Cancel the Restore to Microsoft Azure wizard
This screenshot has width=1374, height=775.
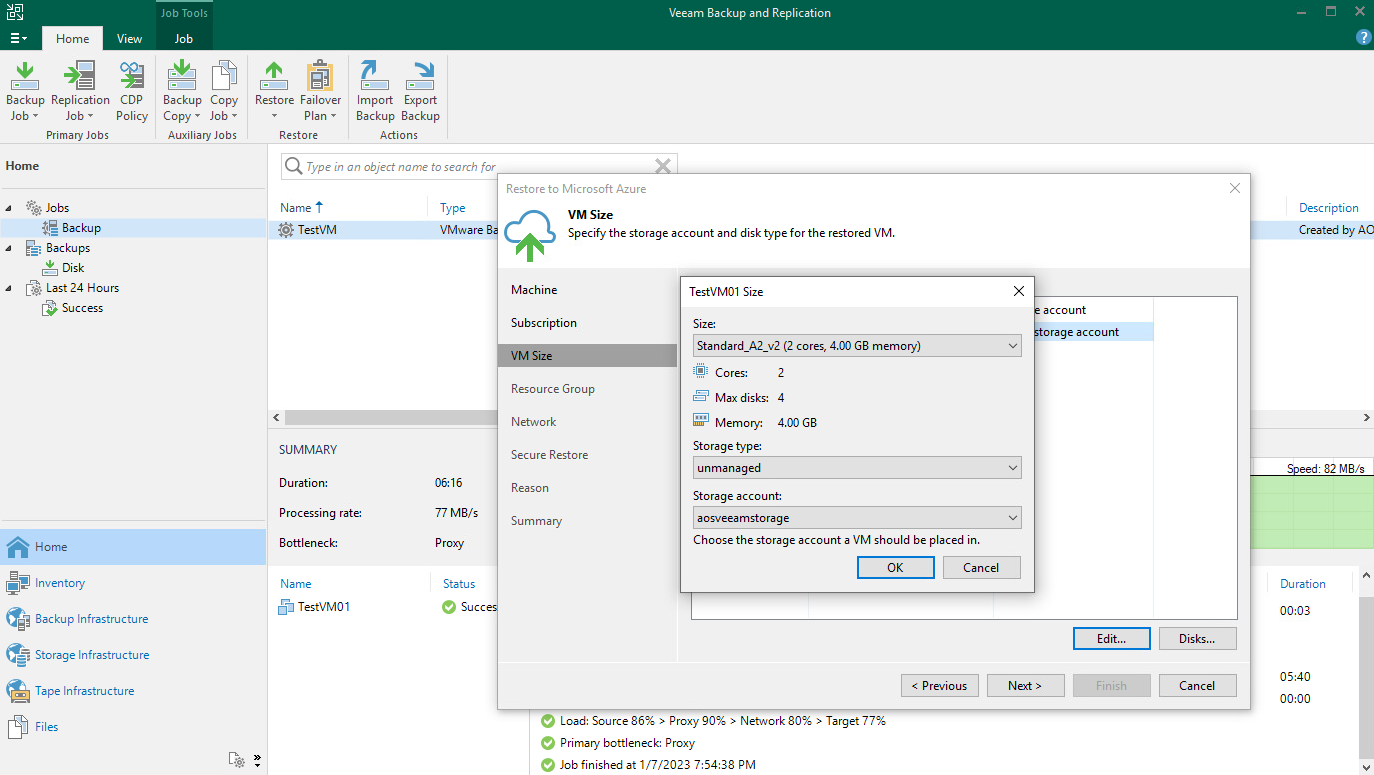[1197, 685]
